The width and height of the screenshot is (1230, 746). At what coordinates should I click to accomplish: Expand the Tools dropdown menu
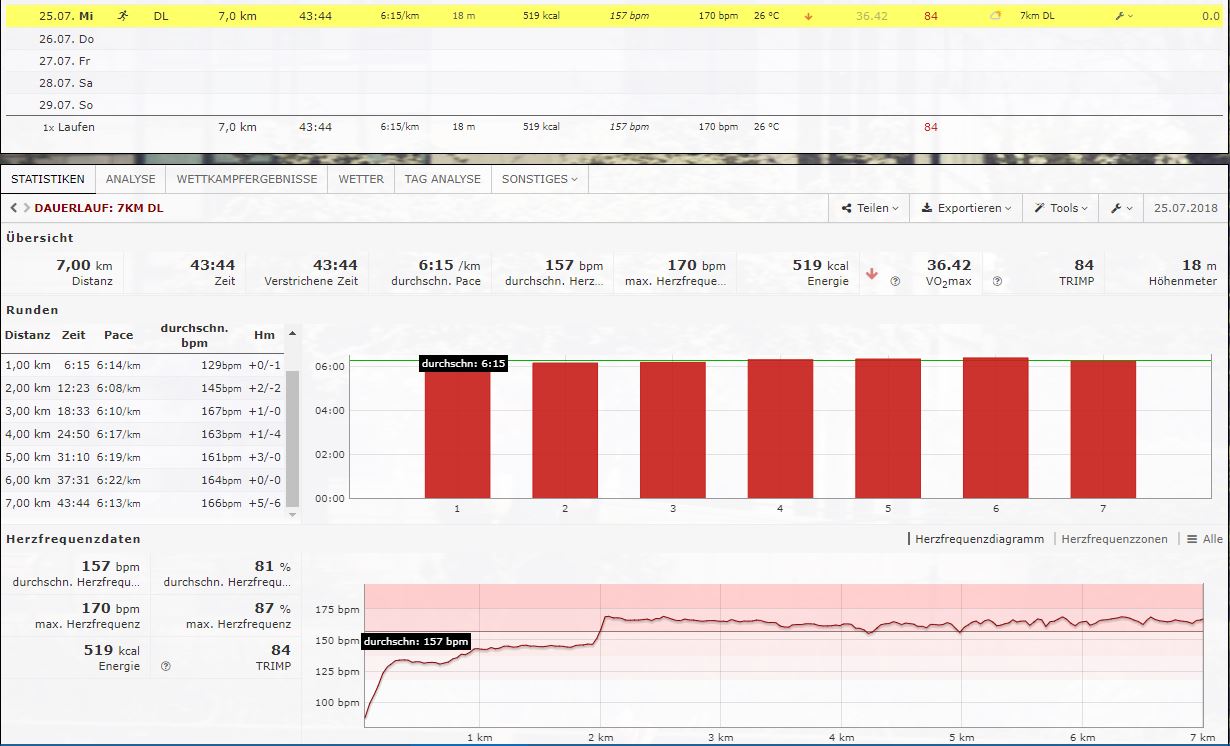pyautogui.click(x=1061, y=208)
